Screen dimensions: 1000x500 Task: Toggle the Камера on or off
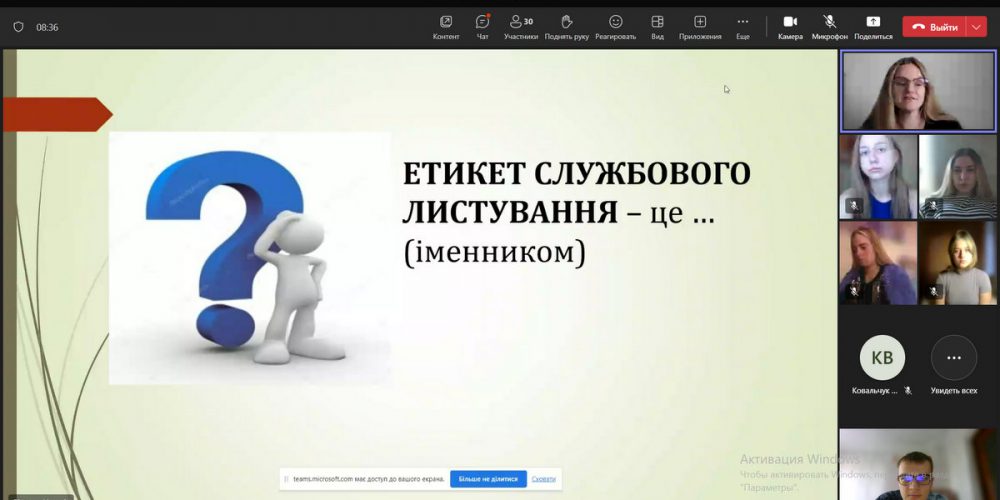point(790,27)
